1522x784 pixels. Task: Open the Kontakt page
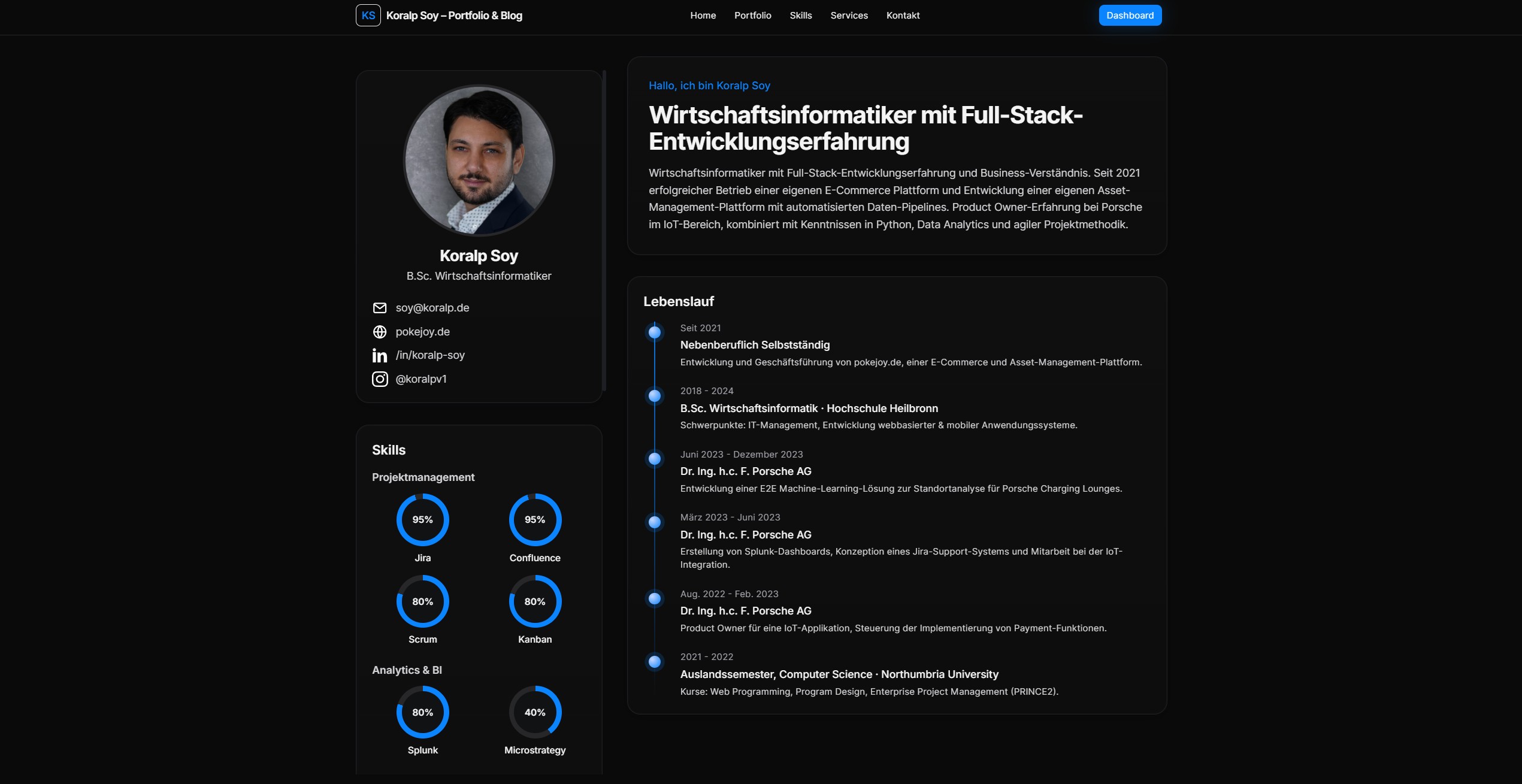click(903, 16)
